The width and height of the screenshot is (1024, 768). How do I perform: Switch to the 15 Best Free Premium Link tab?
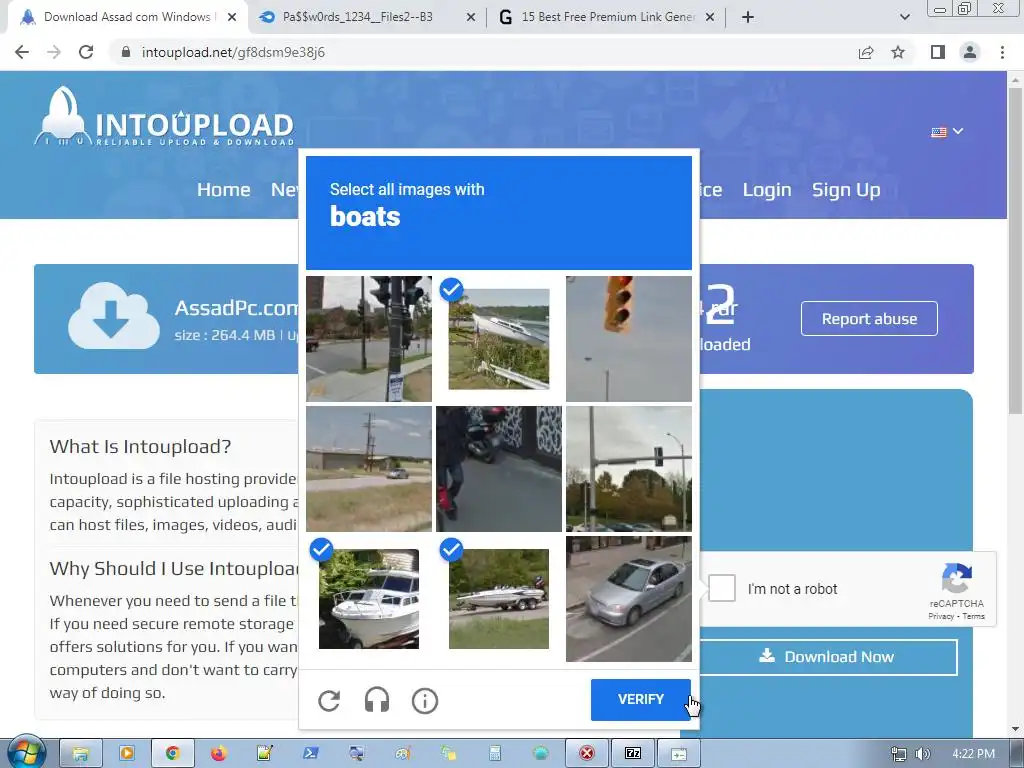tap(607, 18)
